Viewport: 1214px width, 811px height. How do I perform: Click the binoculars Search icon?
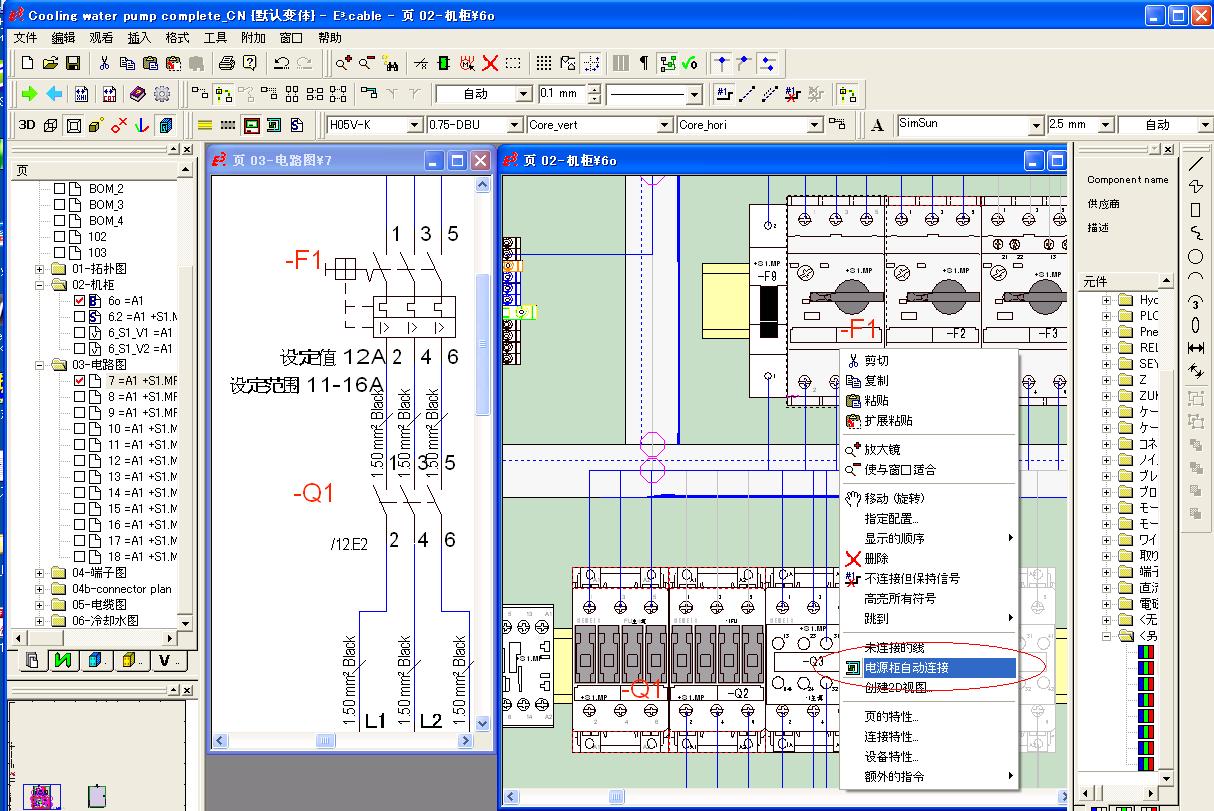(x=392, y=63)
